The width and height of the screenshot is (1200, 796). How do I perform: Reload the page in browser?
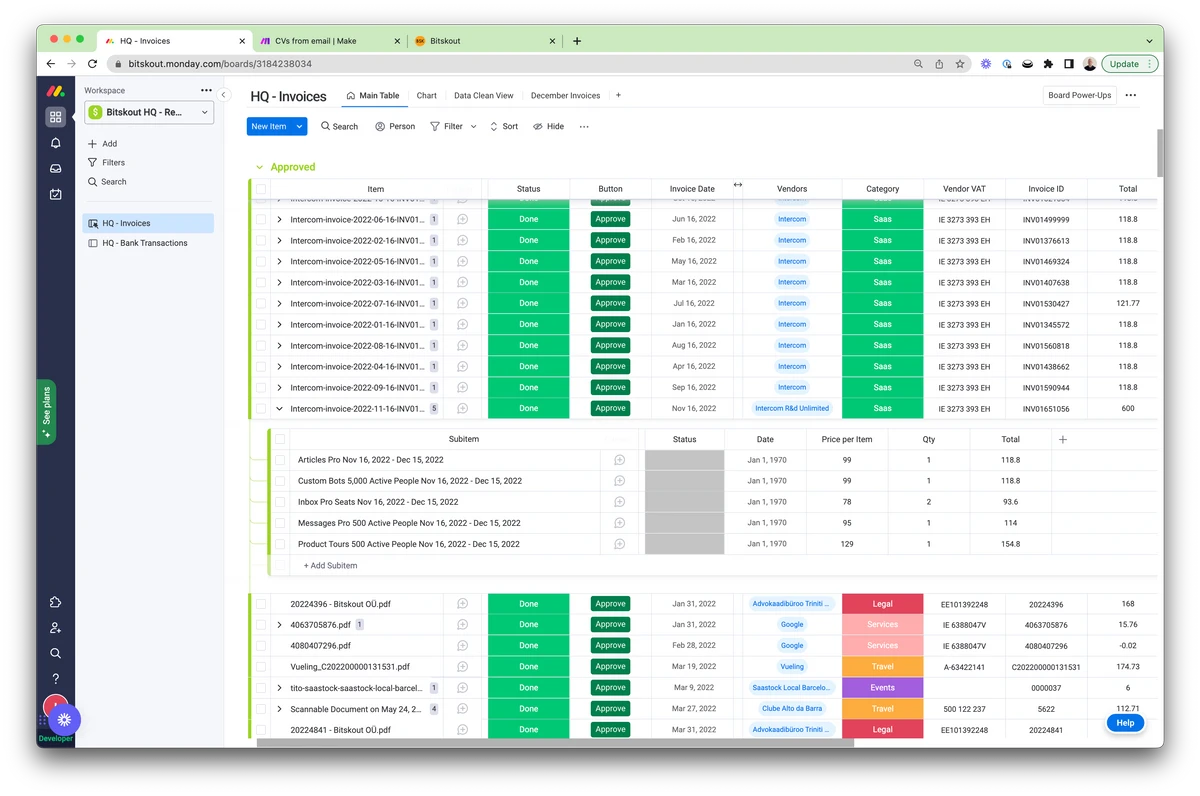pyautogui.click(x=92, y=64)
